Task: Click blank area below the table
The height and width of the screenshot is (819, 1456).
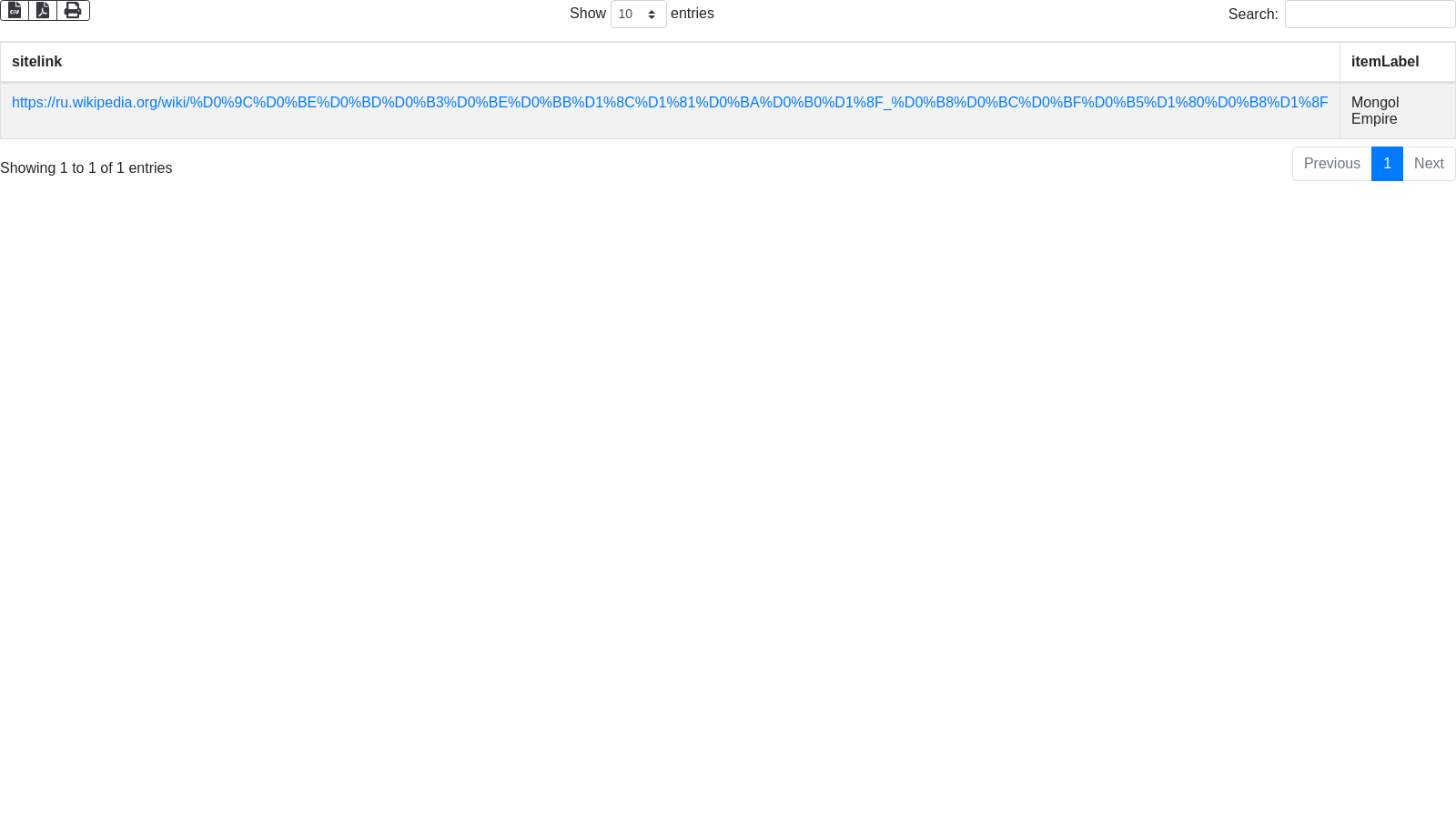Action: click(x=728, y=455)
